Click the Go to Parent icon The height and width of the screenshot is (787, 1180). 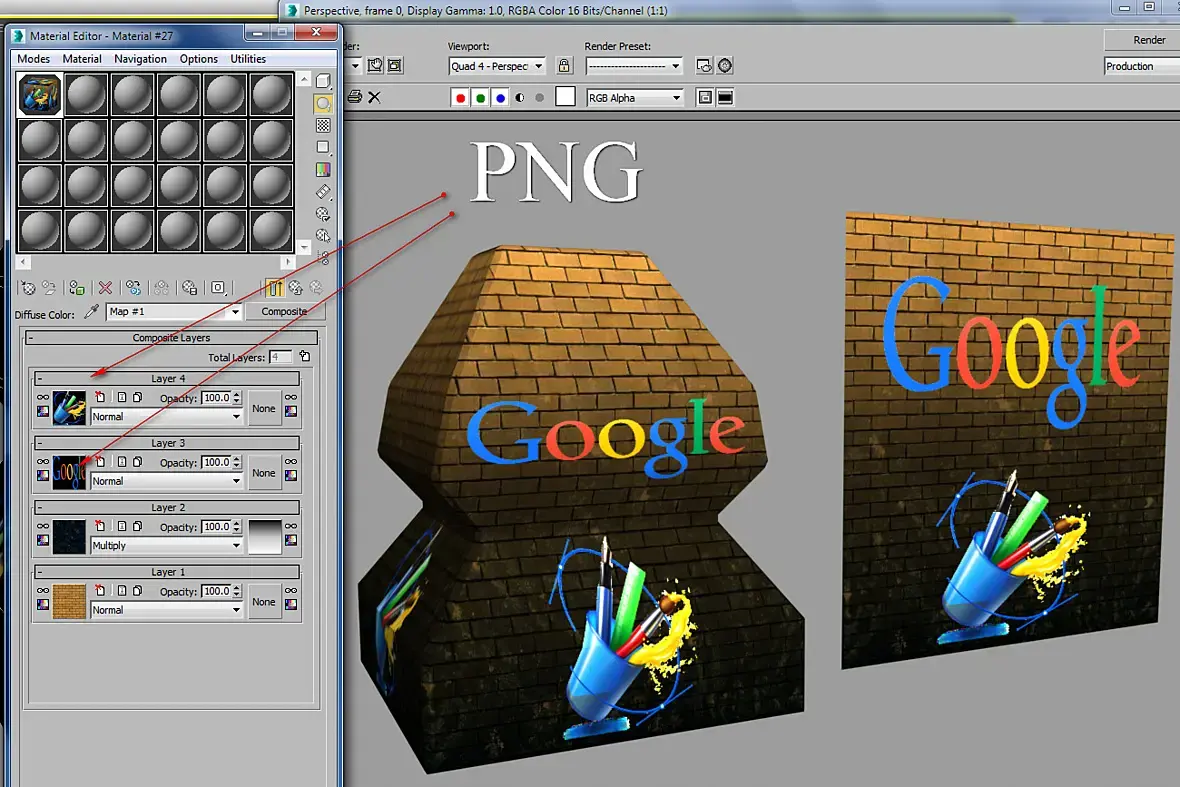[296, 287]
